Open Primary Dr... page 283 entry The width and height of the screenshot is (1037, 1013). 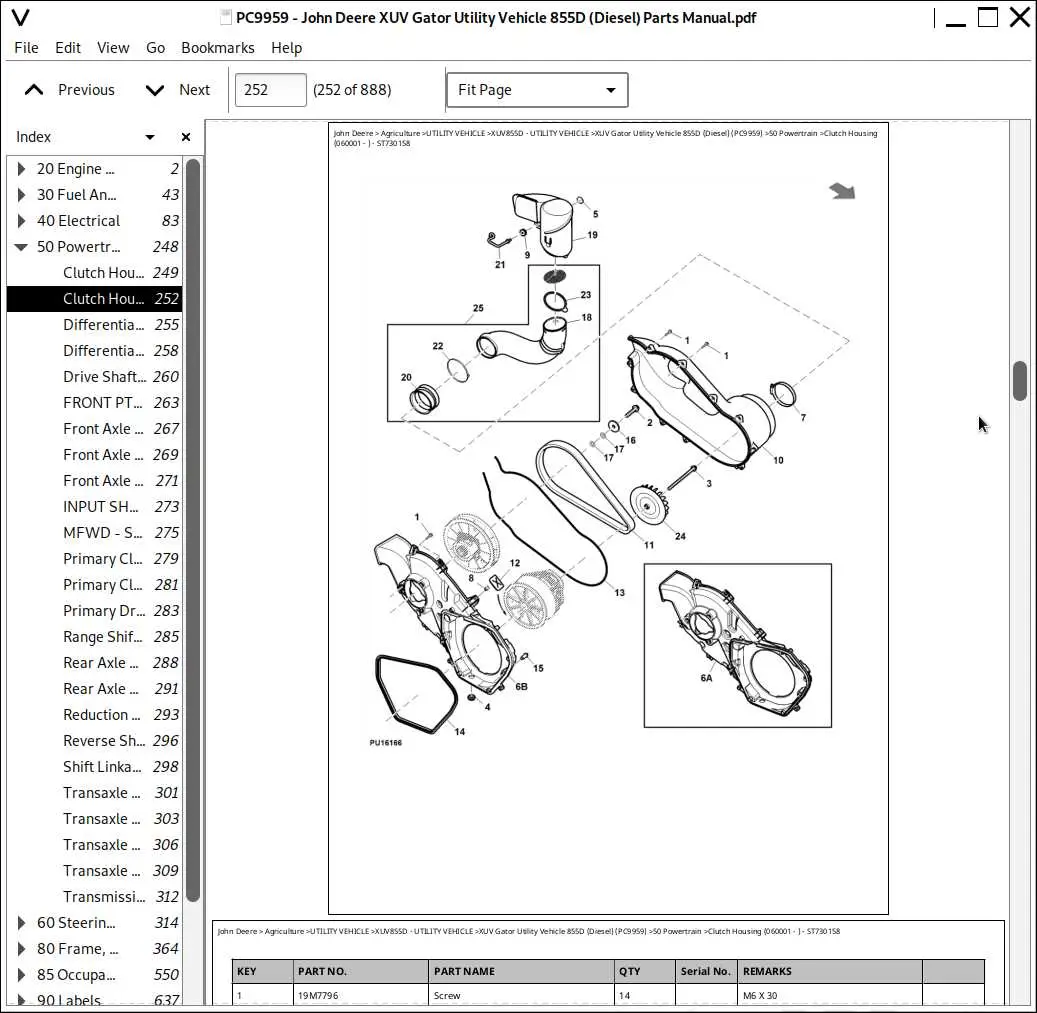(x=95, y=611)
